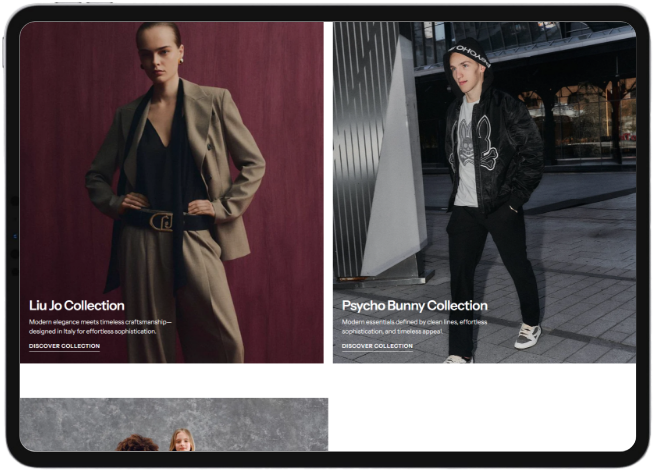Screen dimensions: 655x475
Task: Click the Liu Jo logo belt buckle
Action: [161, 221]
